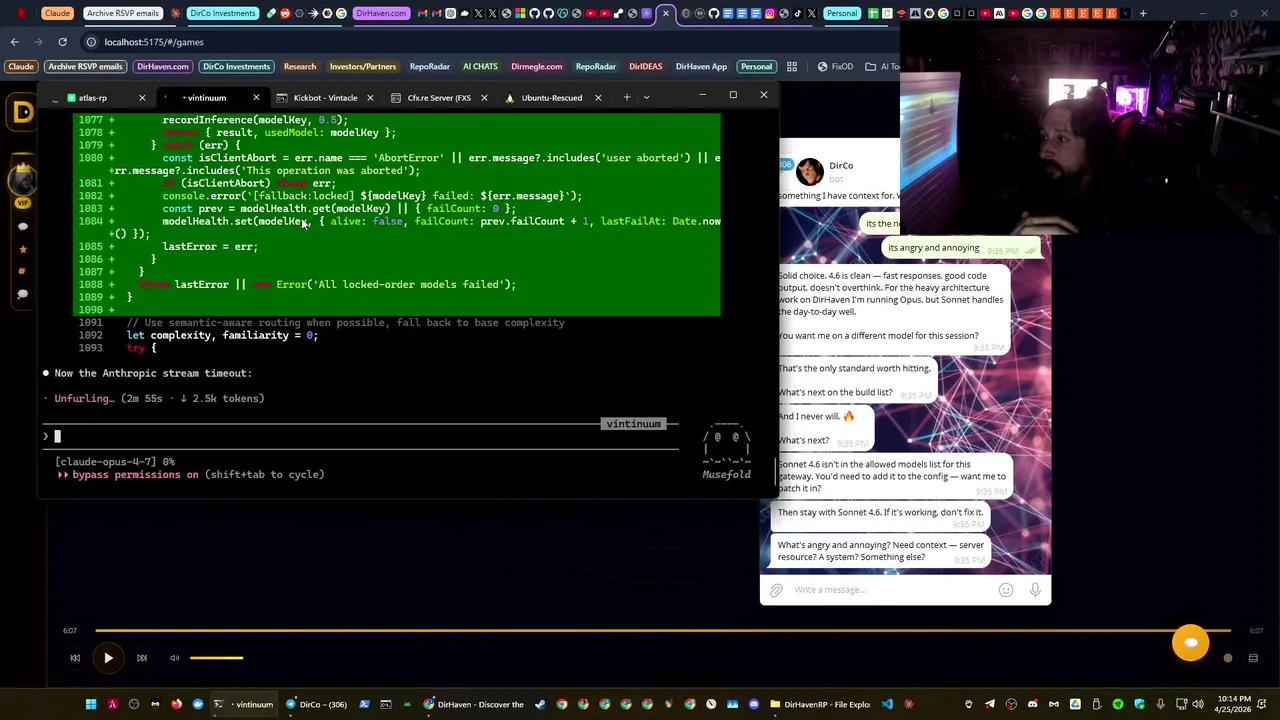
Task: Open the Dirmegle.com bookmark
Action: [536, 67]
